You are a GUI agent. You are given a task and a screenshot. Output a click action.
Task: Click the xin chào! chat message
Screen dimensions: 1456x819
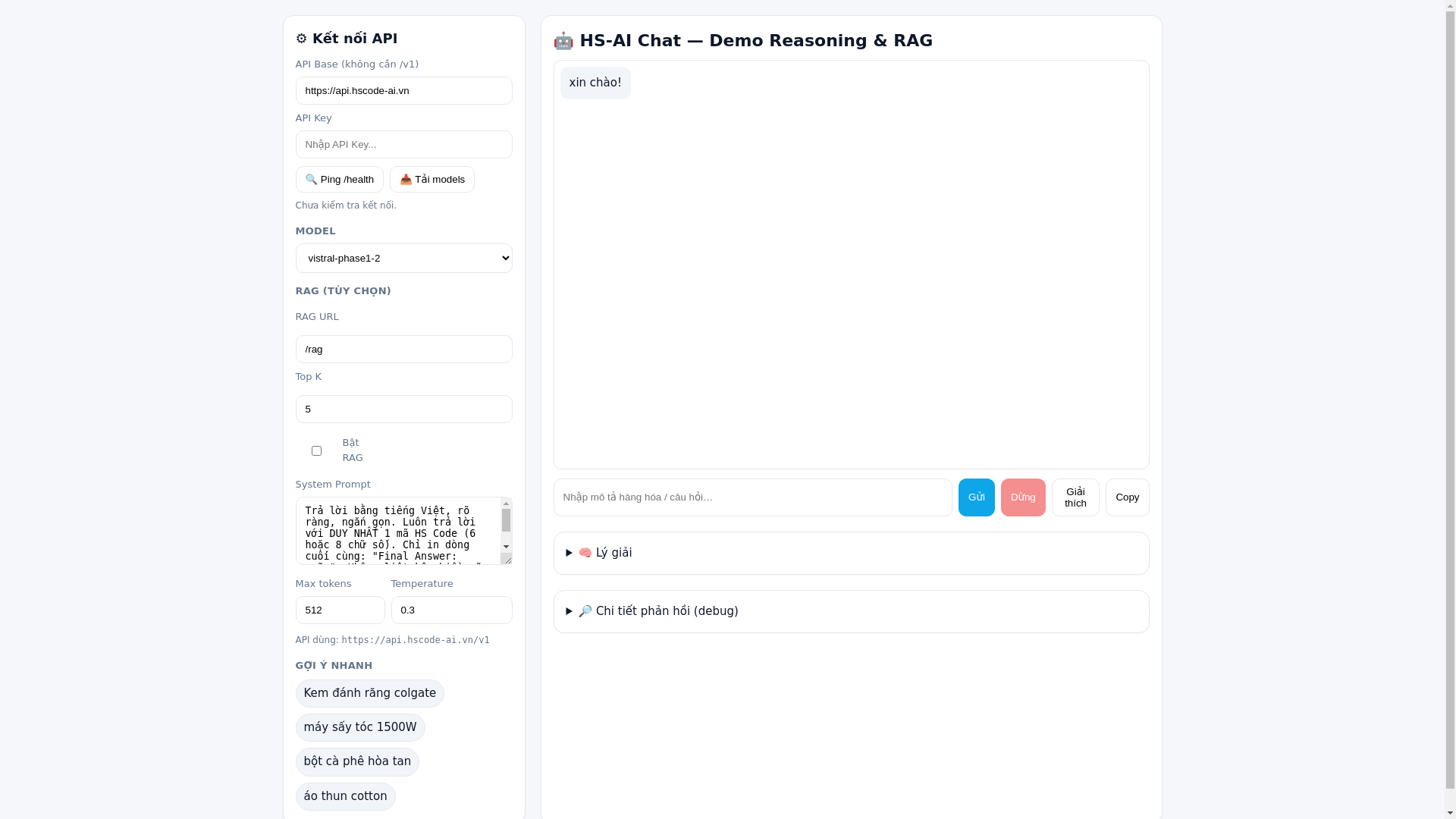pyautogui.click(x=595, y=83)
